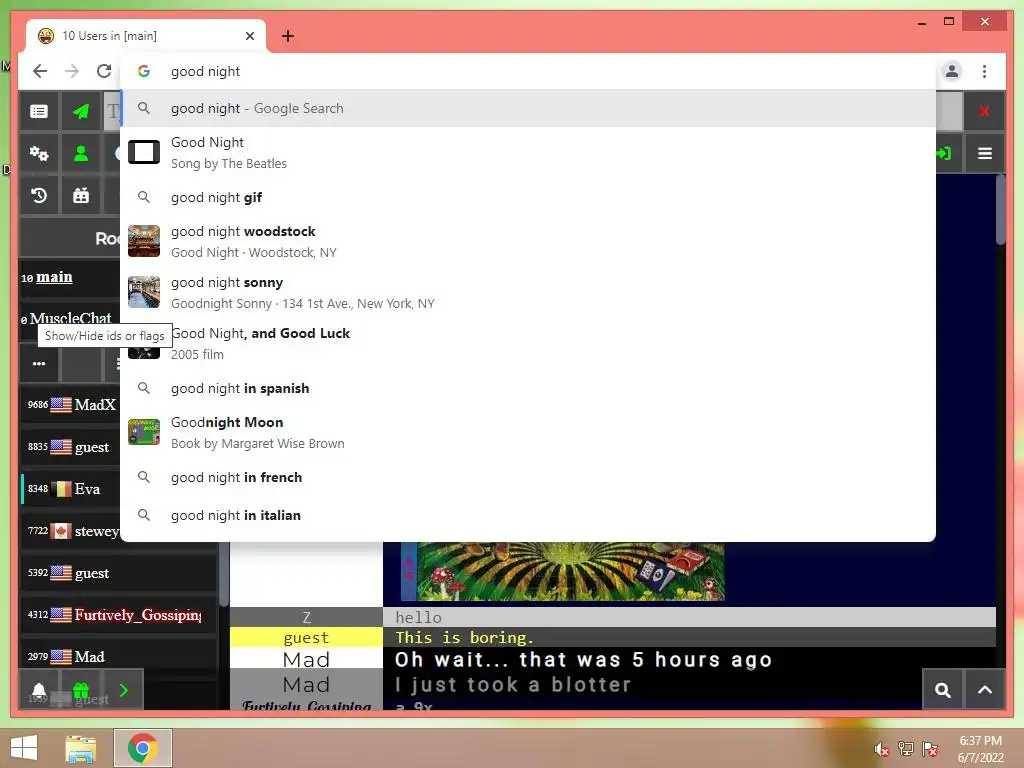Click the user list scrollbar

223,575
